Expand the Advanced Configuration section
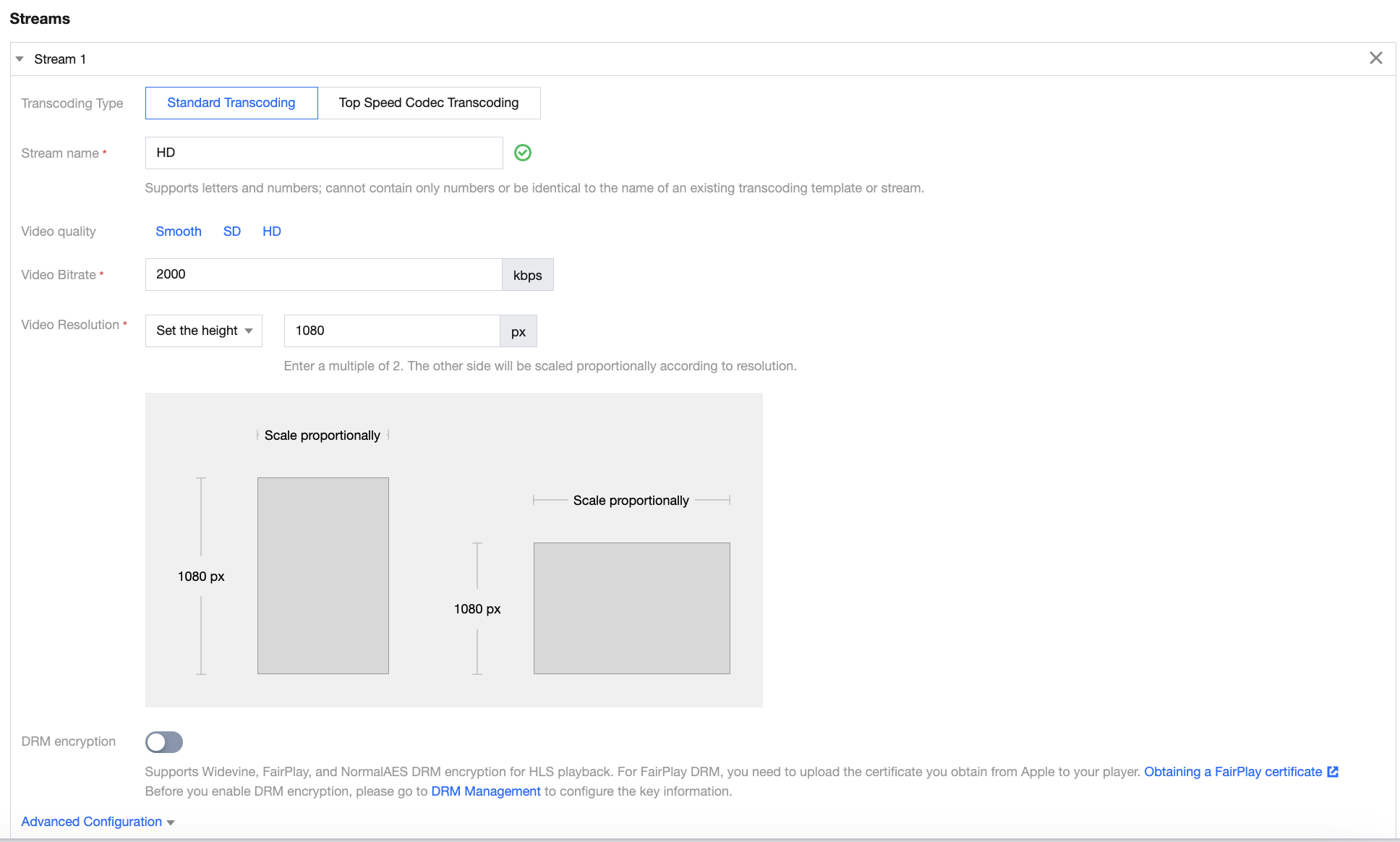Image resolution: width=1400 pixels, height=842 pixels. [x=98, y=822]
